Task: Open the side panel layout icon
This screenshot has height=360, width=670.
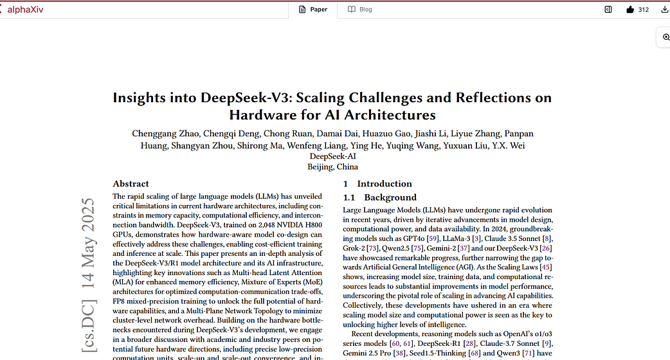Action: 608,9
